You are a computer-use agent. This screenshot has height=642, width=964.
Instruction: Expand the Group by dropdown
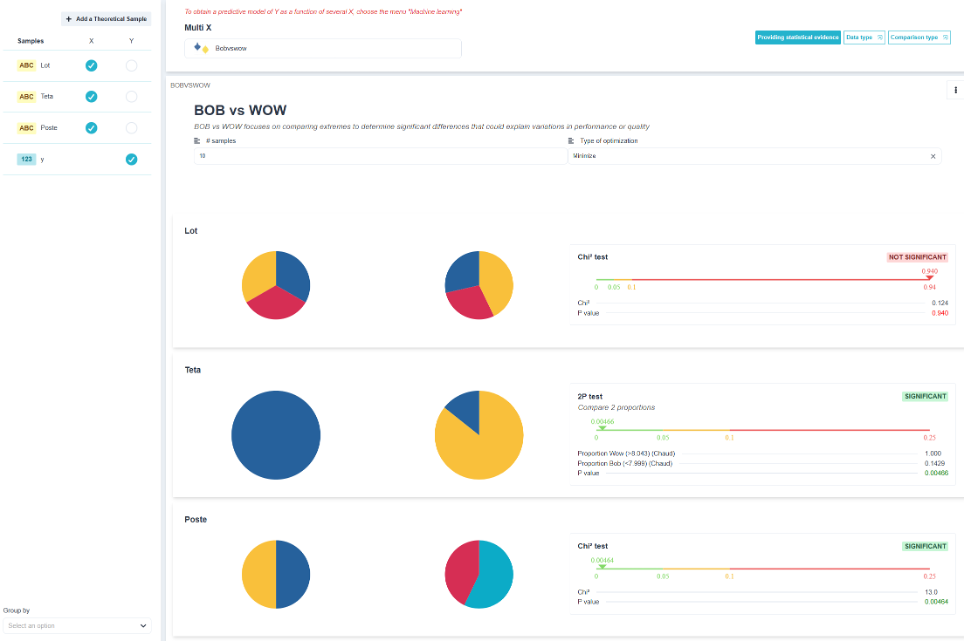pos(77,625)
